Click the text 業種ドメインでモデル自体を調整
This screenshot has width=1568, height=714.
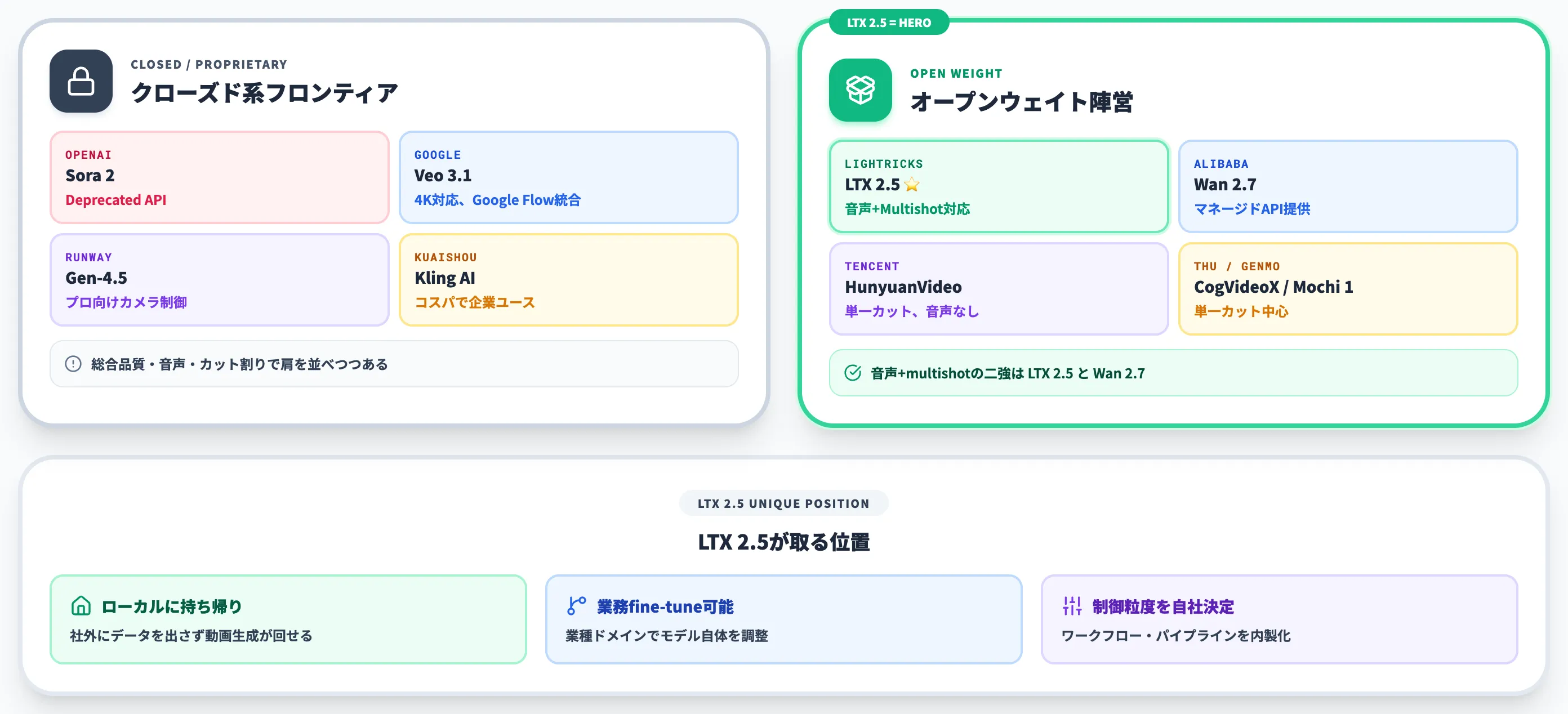pos(666,636)
